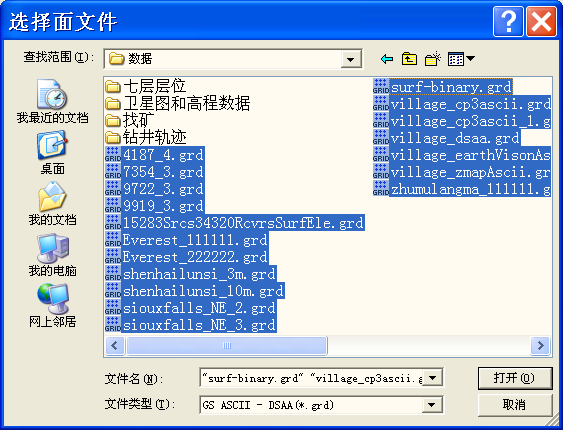Select file Everest_111111.grd
This screenshot has width=563, height=430.
(x=186, y=240)
